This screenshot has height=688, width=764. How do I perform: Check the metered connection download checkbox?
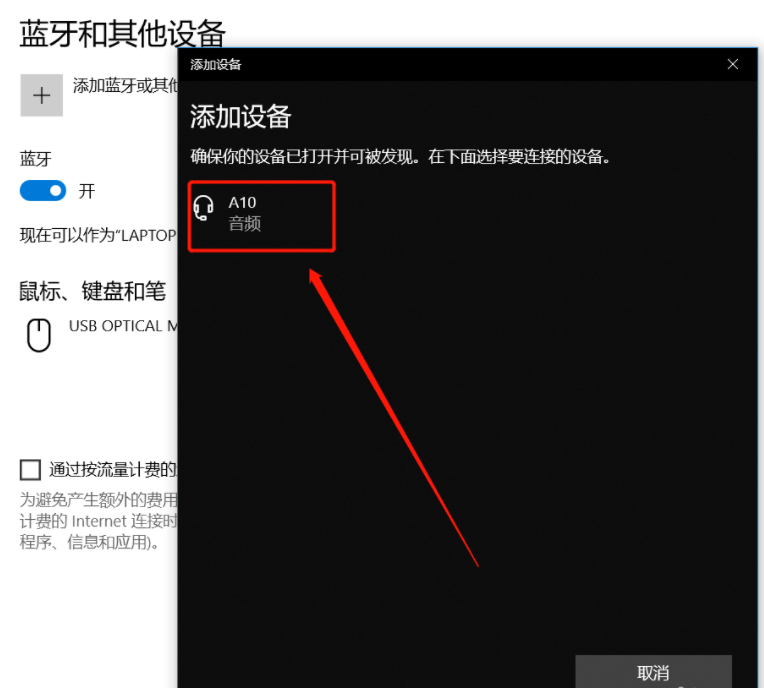click(x=30, y=470)
